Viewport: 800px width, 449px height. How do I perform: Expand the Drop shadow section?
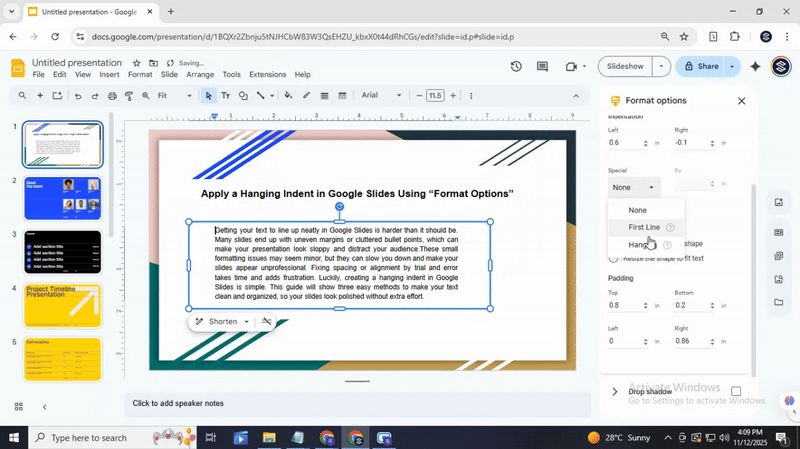click(x=615, y=391)
